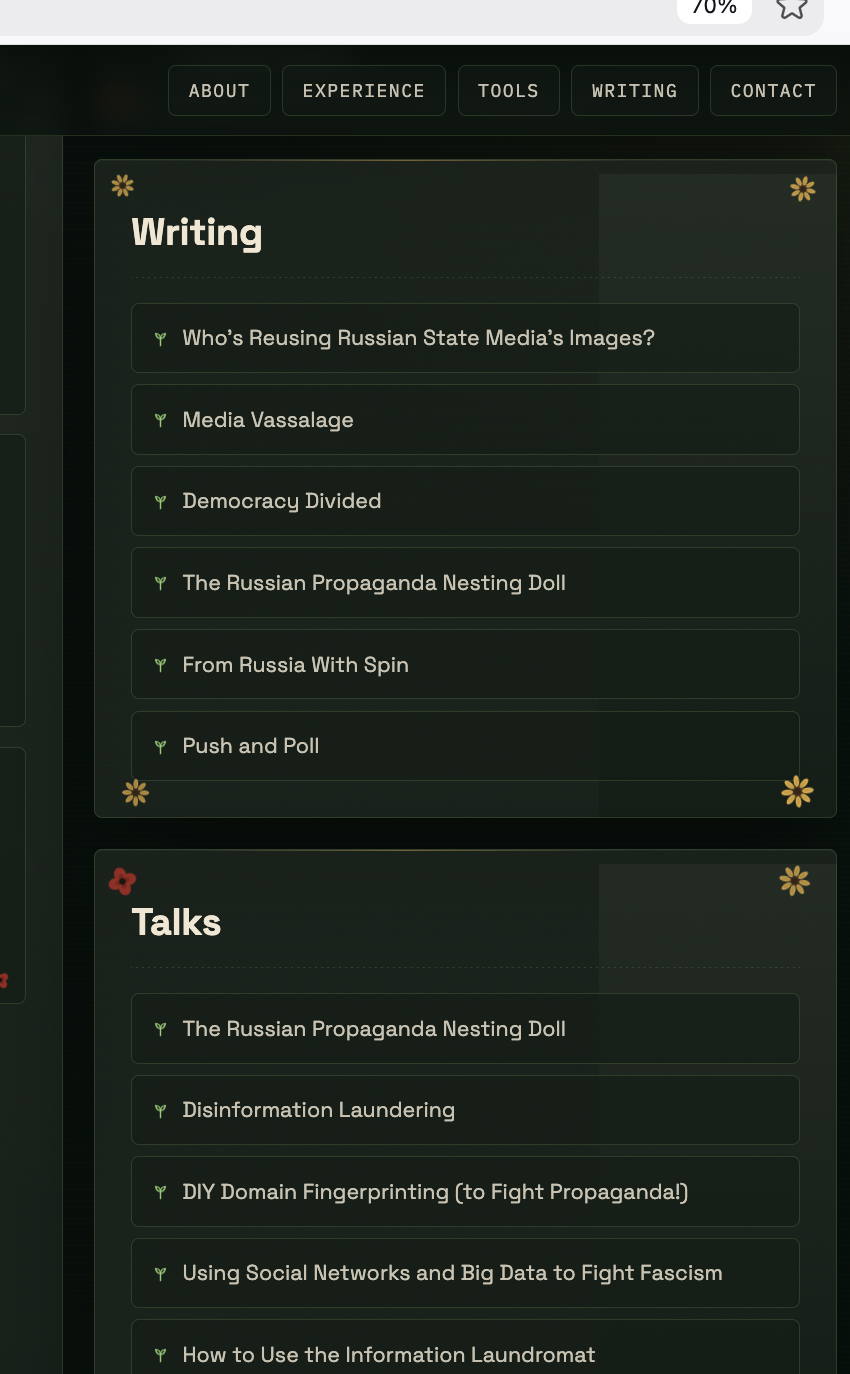Click the sprout icon beside Democracy Divided
850x1374 pixels.
point(160,502)
